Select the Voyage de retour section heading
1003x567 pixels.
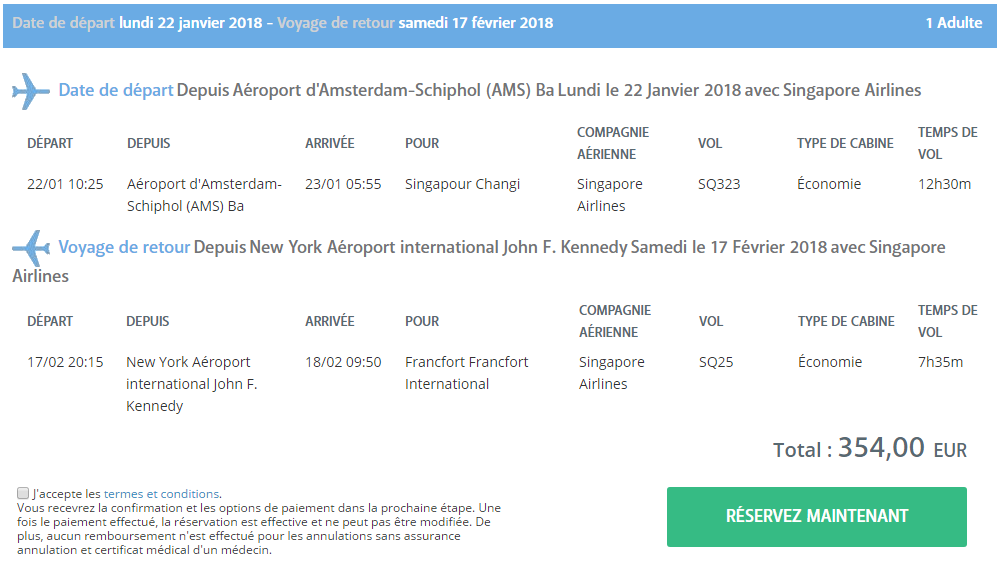tap(124, 247)
